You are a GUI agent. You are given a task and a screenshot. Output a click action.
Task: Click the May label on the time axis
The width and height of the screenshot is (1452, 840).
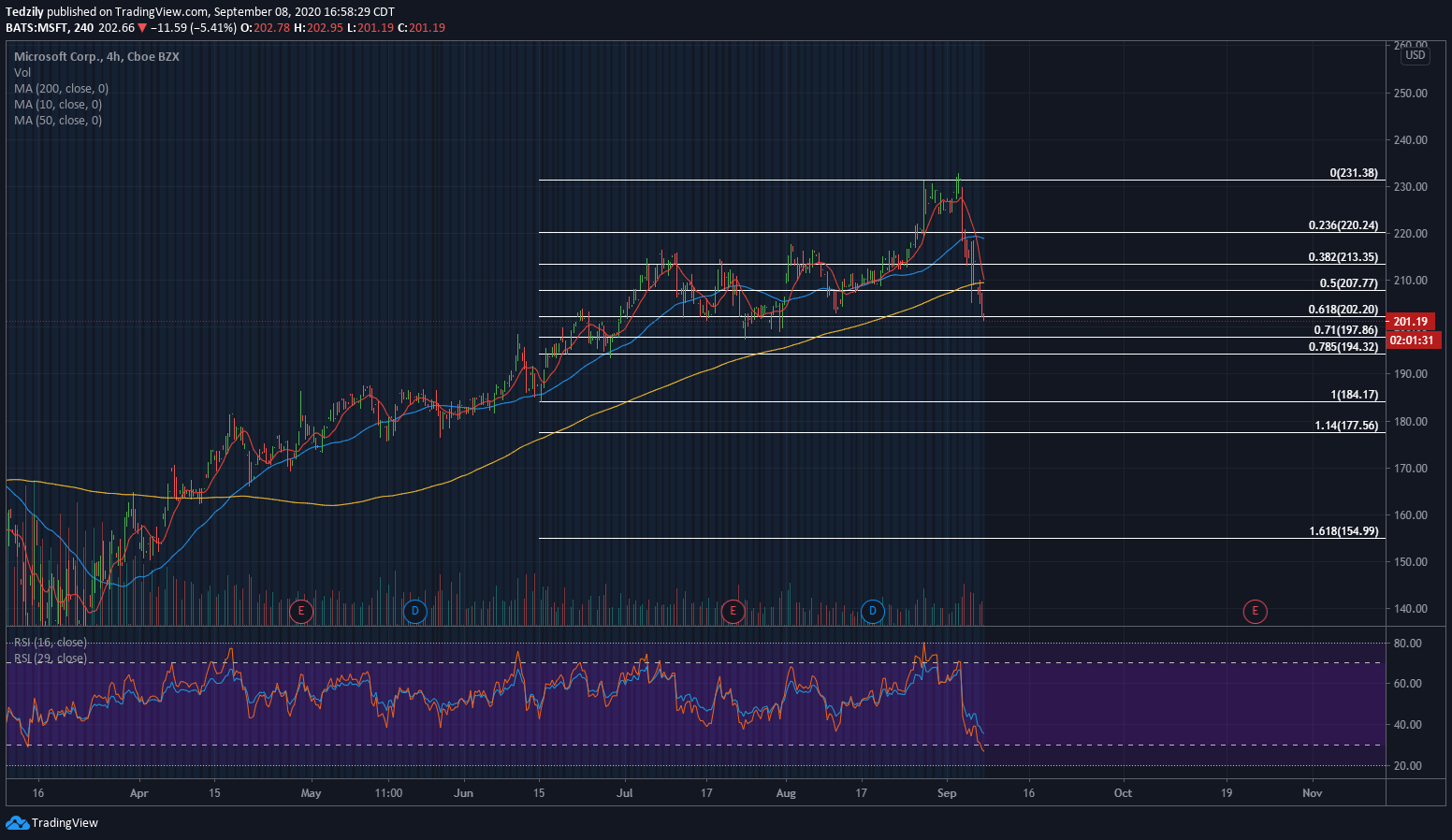[312, 793]
